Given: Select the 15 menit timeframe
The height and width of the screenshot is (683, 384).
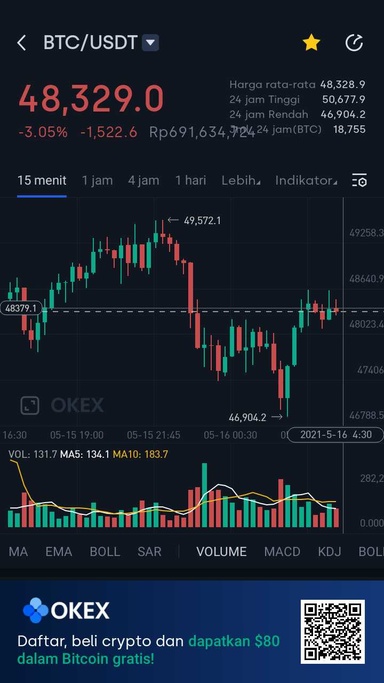Looking at the screenshot, I should (42, 180).
